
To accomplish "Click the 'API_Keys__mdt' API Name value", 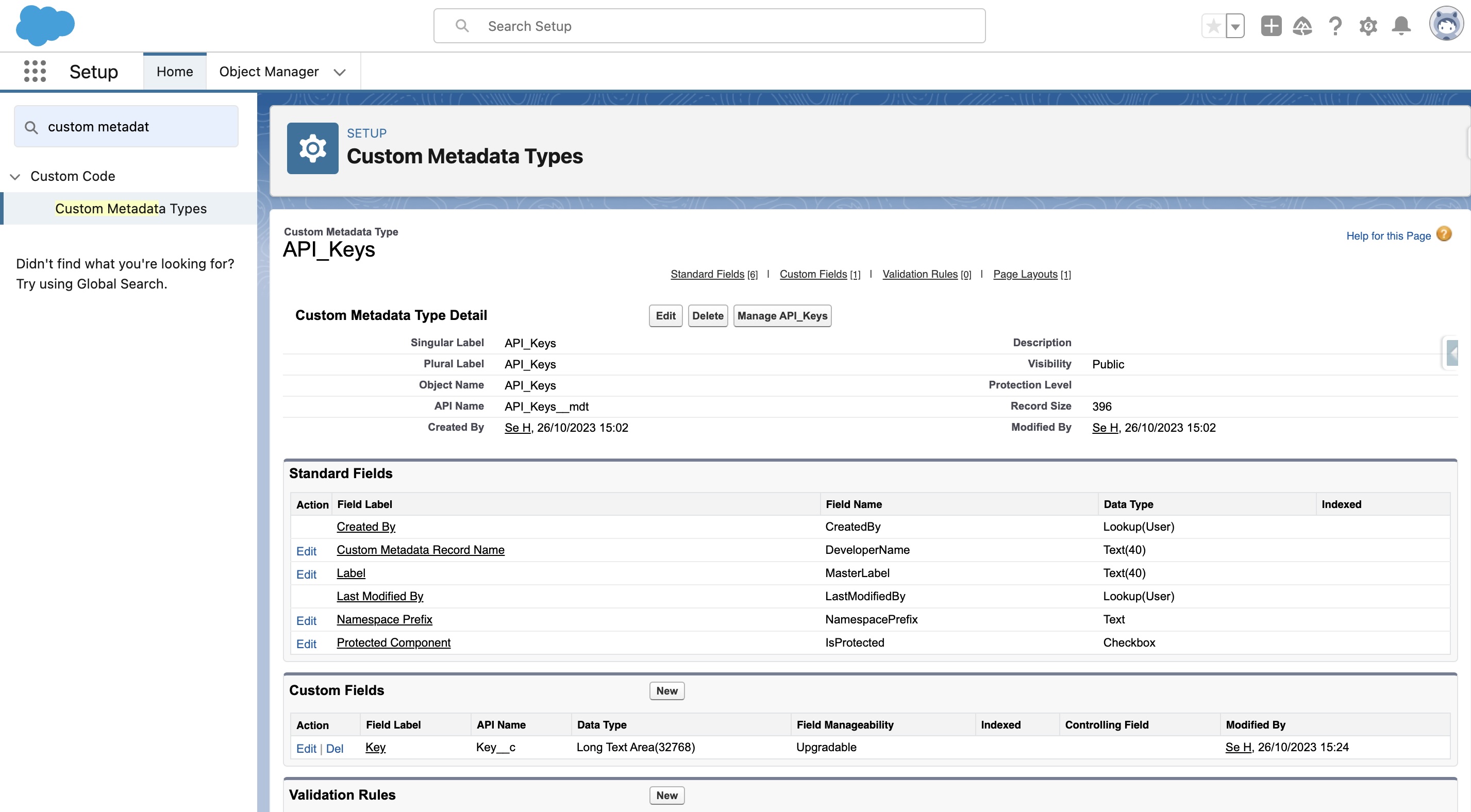I will click(x=546, y=407).
